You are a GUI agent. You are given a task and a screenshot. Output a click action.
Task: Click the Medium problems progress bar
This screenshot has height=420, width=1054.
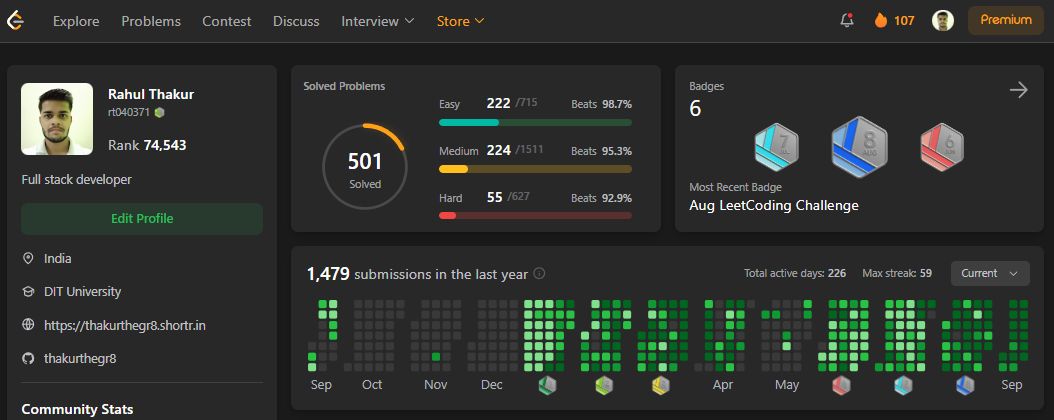(x=535, y=169)
